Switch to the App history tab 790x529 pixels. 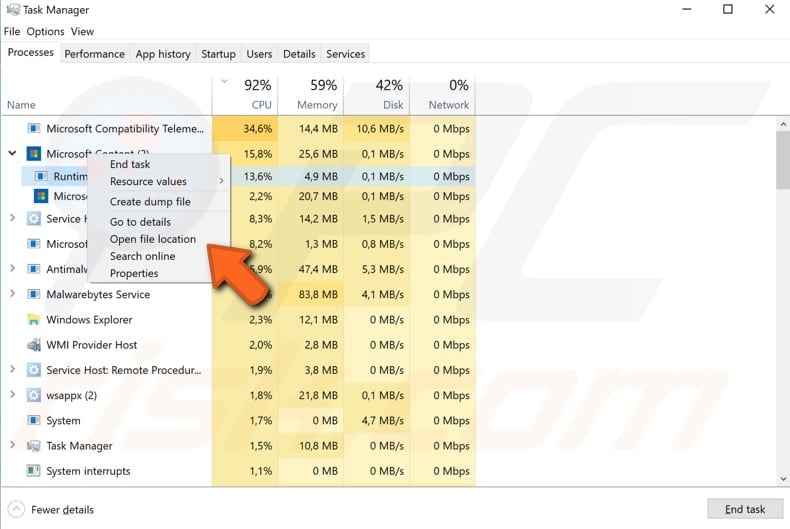(163, 54)
